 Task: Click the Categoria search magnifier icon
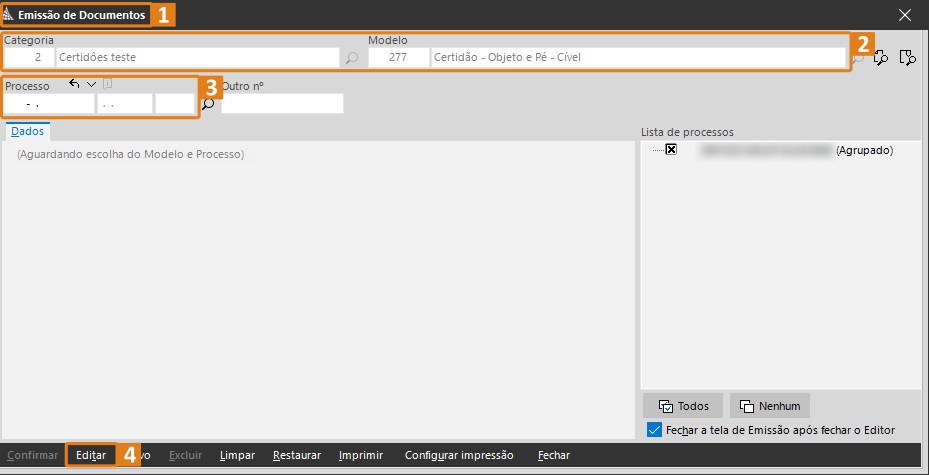click(352, 58)
